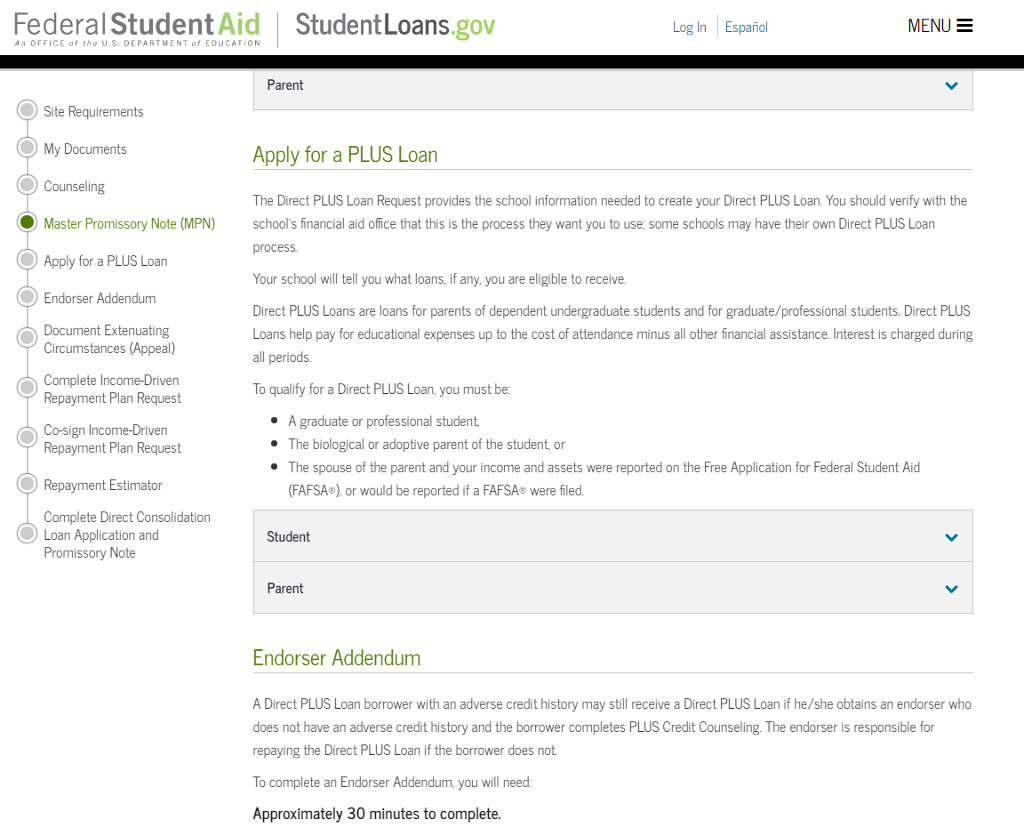Click the Endorser Addendum step circle
Viewport: 1024px width, 836px height.
pos(27,298)
